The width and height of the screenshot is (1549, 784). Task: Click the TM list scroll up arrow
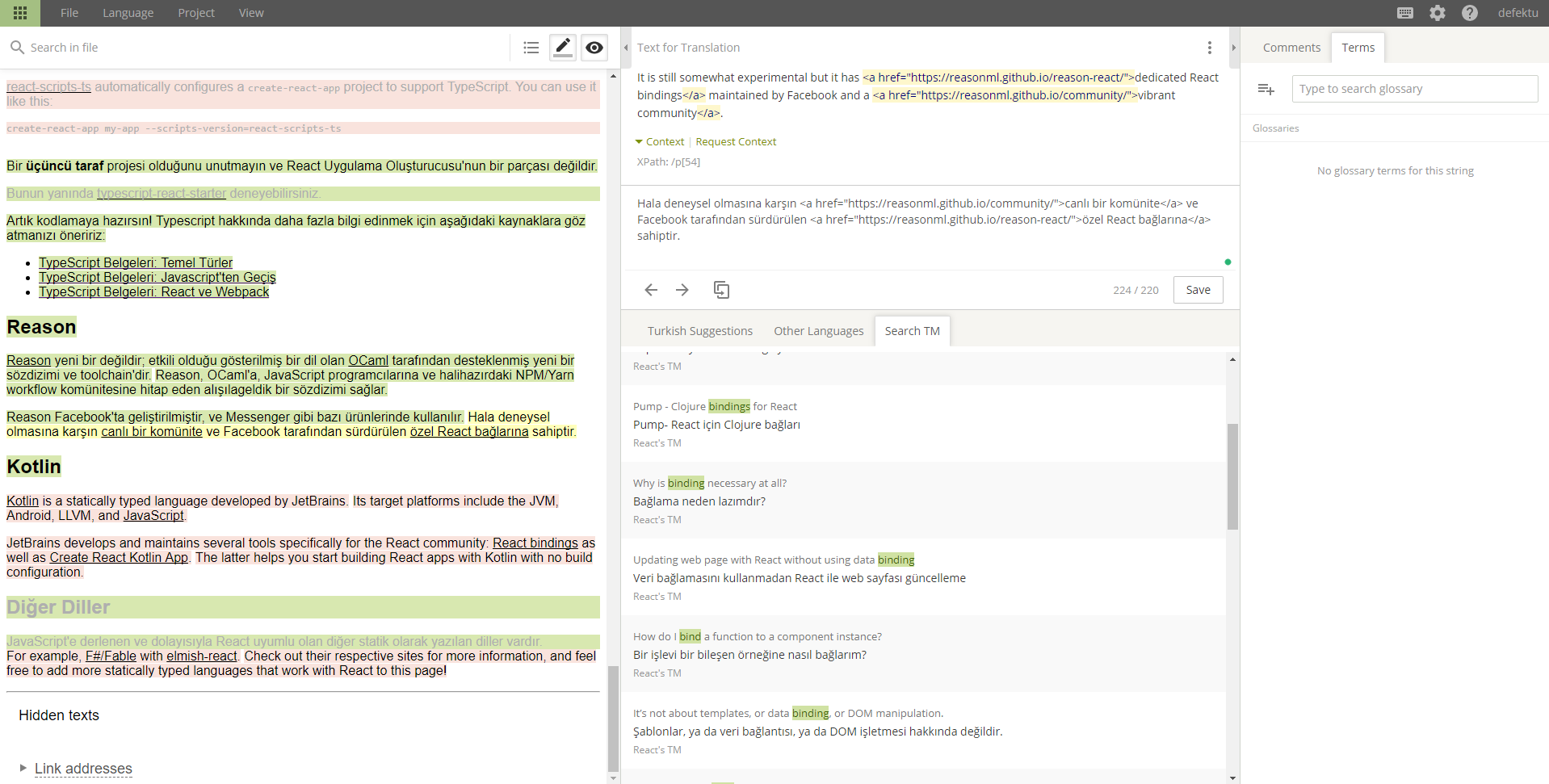[1232, 359]
